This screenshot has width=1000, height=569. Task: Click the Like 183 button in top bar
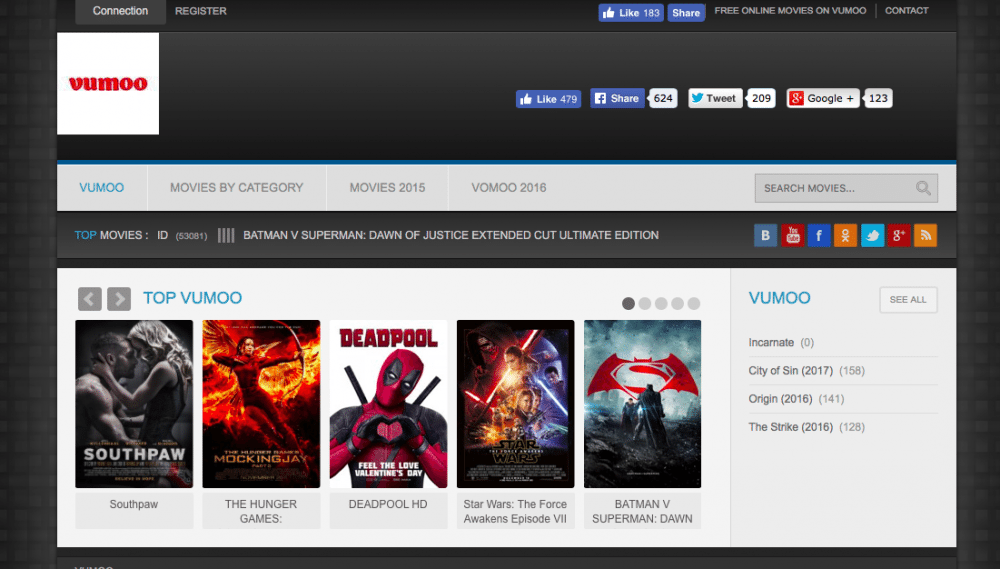click(631, 13)
